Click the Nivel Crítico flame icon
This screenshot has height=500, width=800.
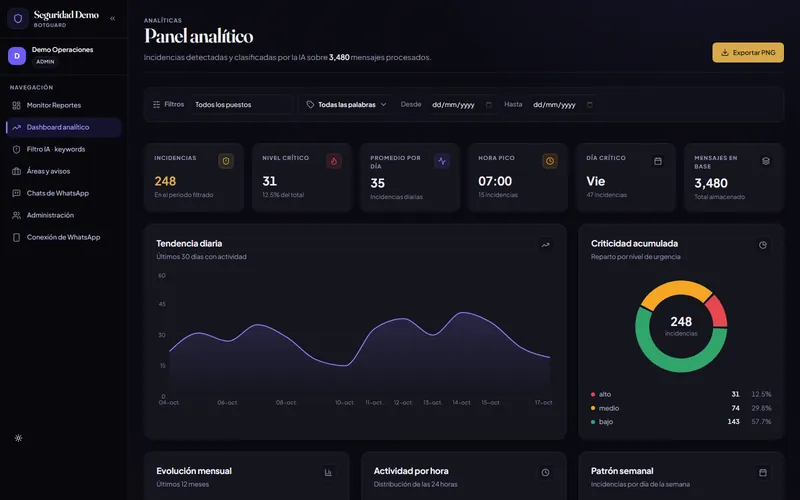click(334, 161)
